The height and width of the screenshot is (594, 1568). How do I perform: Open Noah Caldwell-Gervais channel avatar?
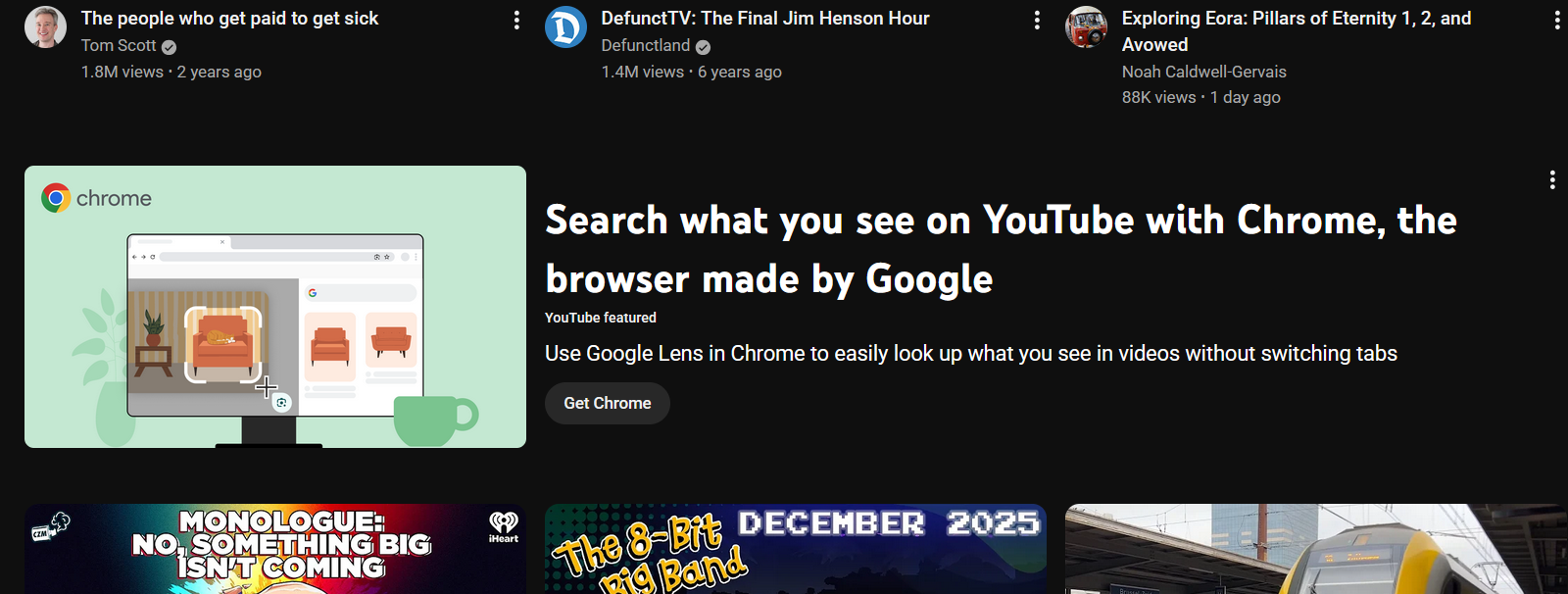(1086, 27)
